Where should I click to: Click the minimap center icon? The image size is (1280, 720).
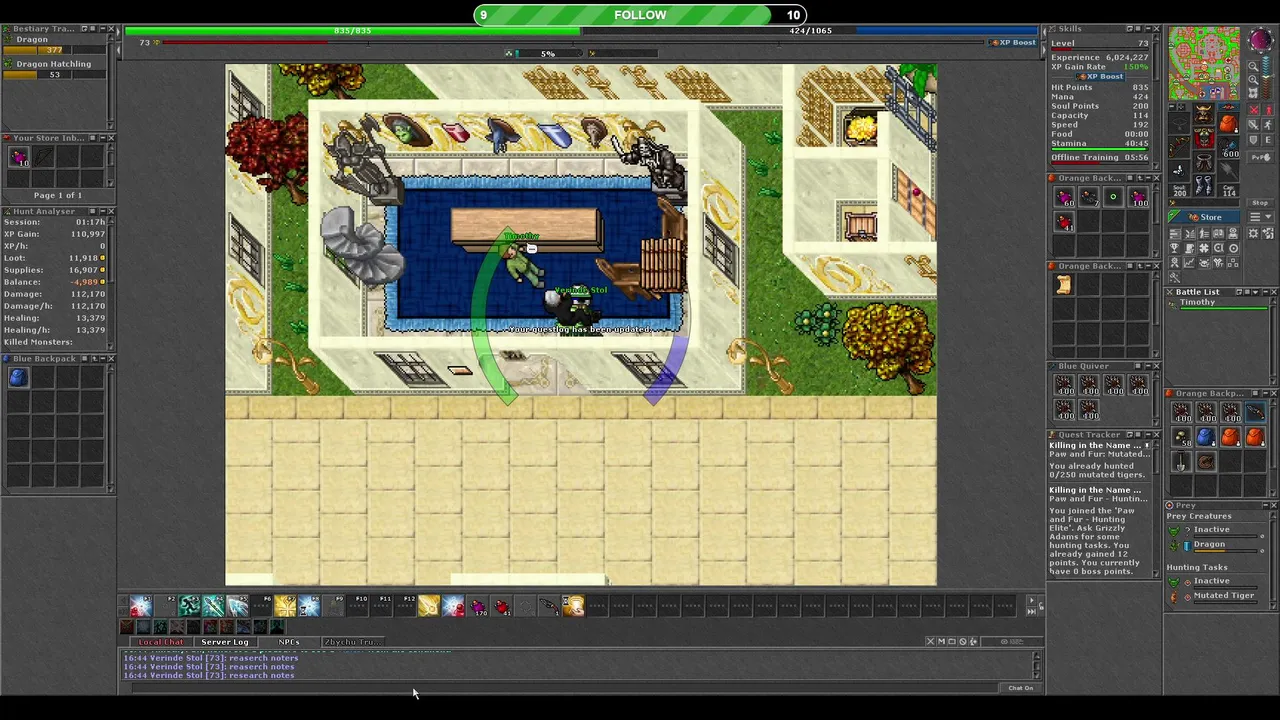pyautogui.click(x=1253, y=92)
